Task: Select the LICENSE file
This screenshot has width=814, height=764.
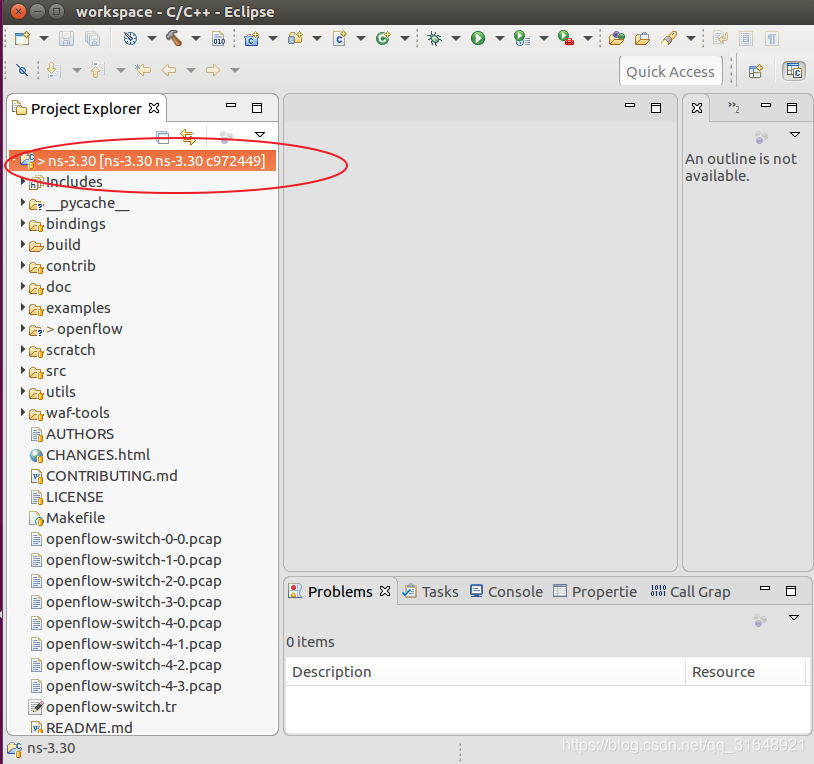Action: [66, 497]
